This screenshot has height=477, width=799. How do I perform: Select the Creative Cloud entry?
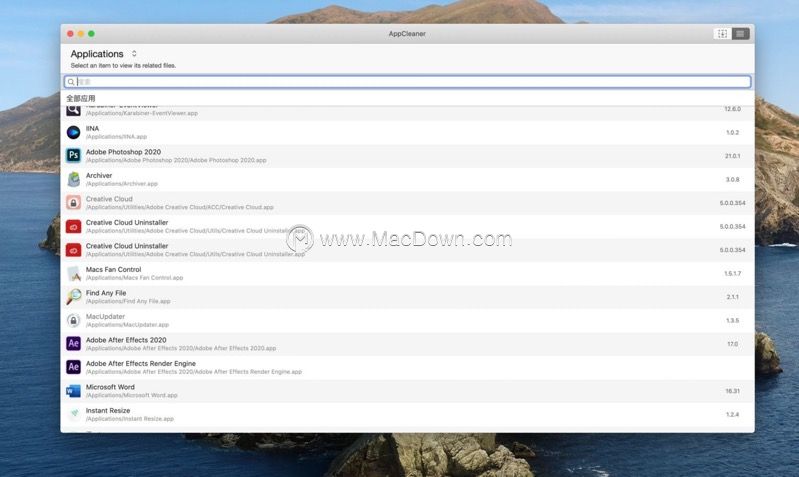[109, 199]
